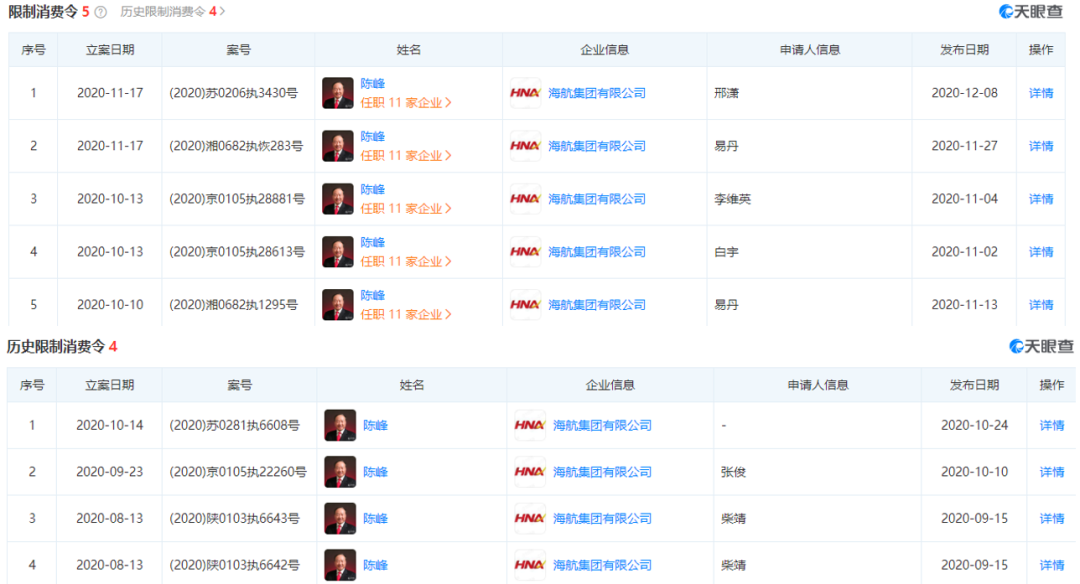Open 详情 for case (2020)湘0682执1295号
This screenshot has height=584, width=1080.
[1041, 305]
